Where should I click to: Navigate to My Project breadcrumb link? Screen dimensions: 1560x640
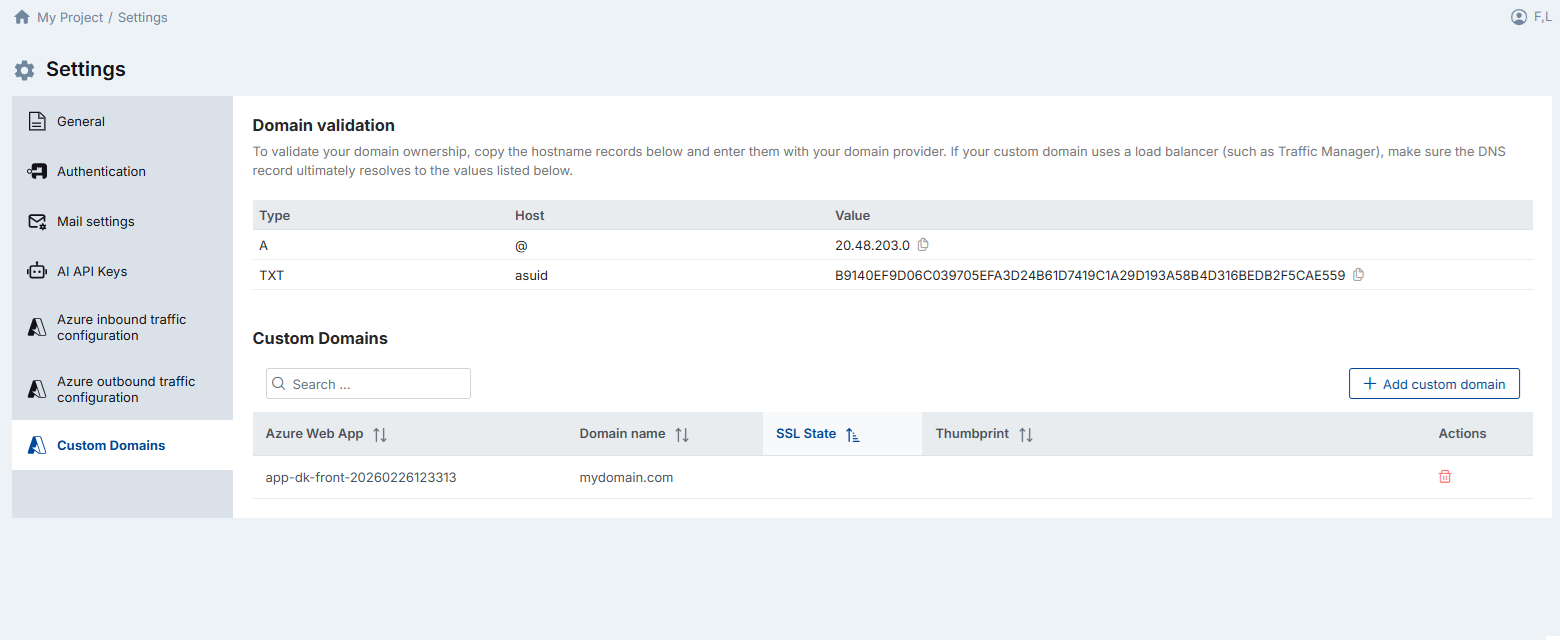click(x=70, y=17)
